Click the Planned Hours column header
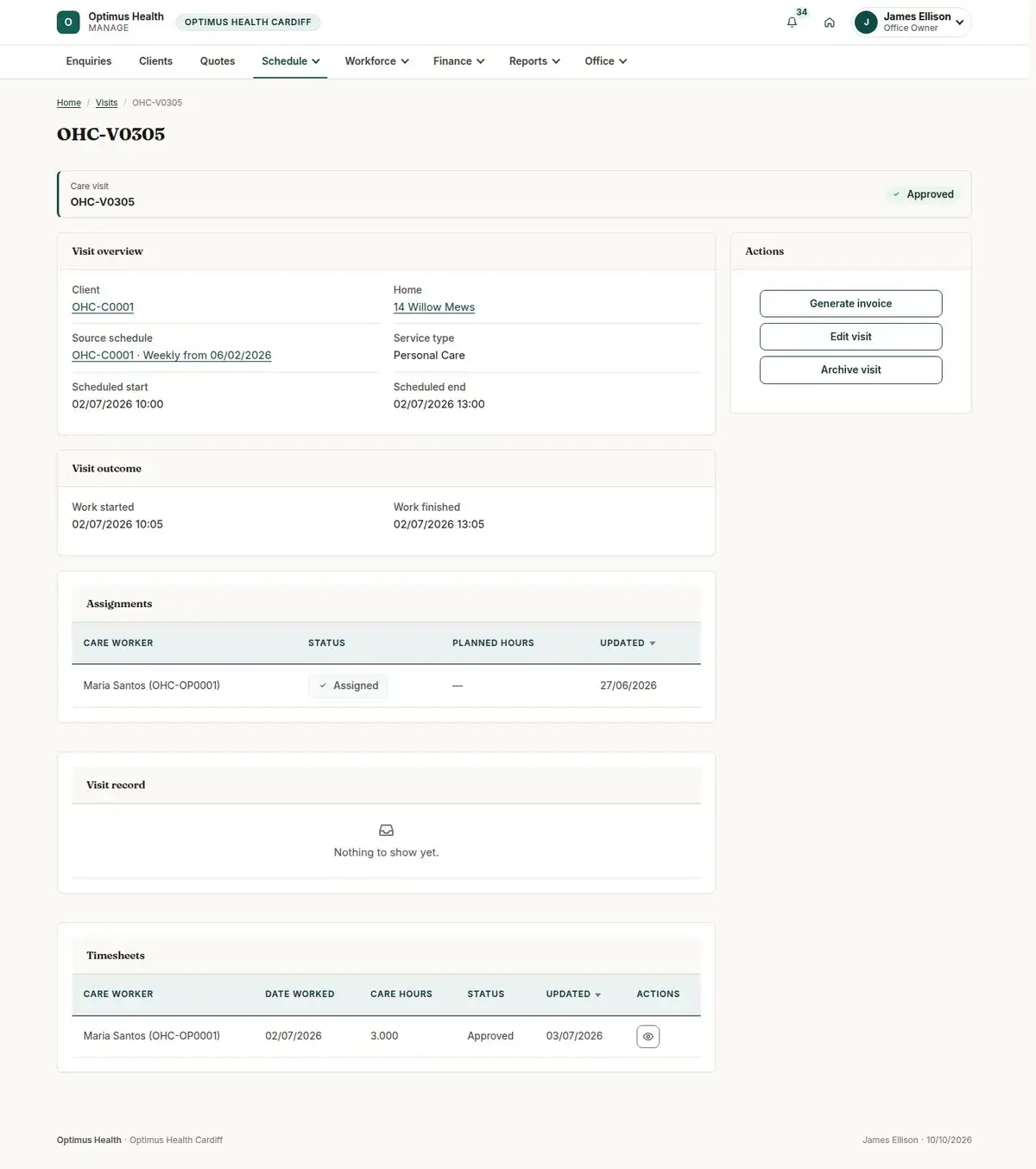The width and height of the screenshot is (1036, 1169). click(x=493, y=643)
